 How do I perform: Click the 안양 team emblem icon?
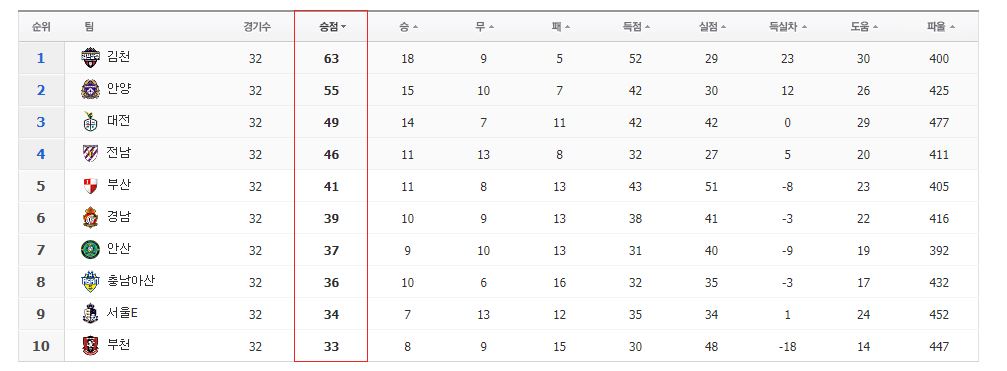coord(91,89)
